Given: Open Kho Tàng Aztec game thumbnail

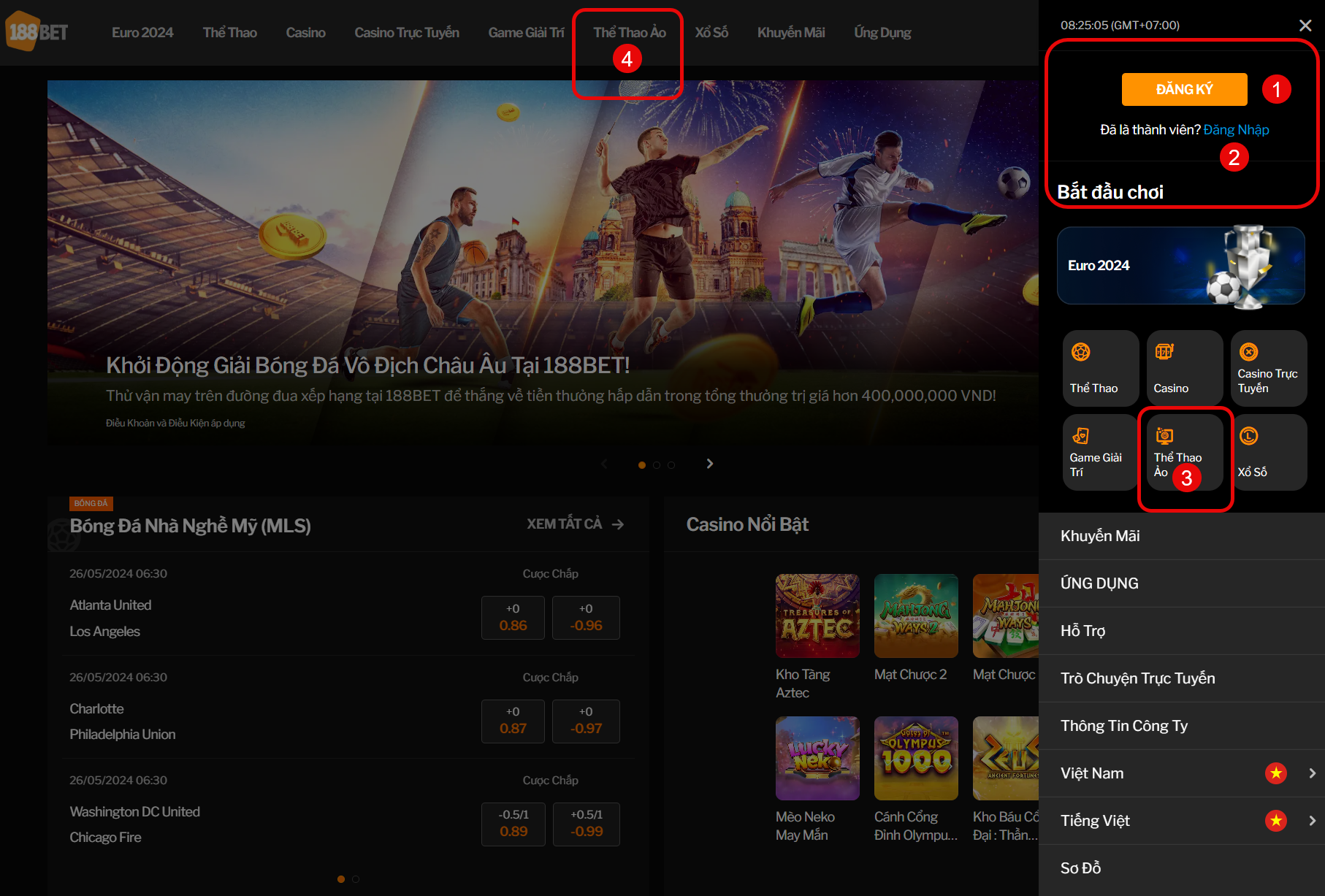Looking at the screenshot, I should [817, 616].
